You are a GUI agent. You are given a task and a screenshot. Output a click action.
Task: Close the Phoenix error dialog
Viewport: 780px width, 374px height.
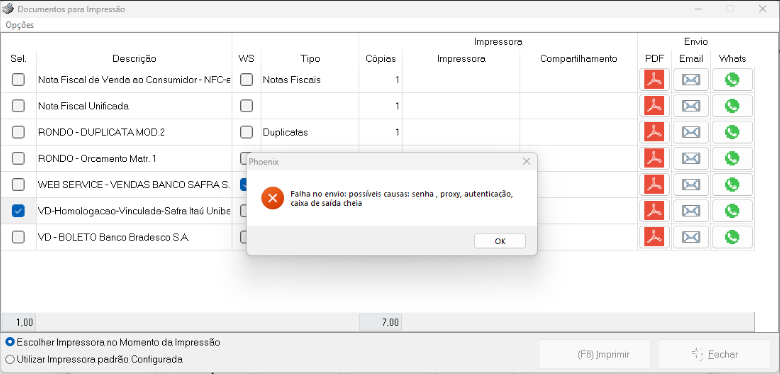(526, 162)
